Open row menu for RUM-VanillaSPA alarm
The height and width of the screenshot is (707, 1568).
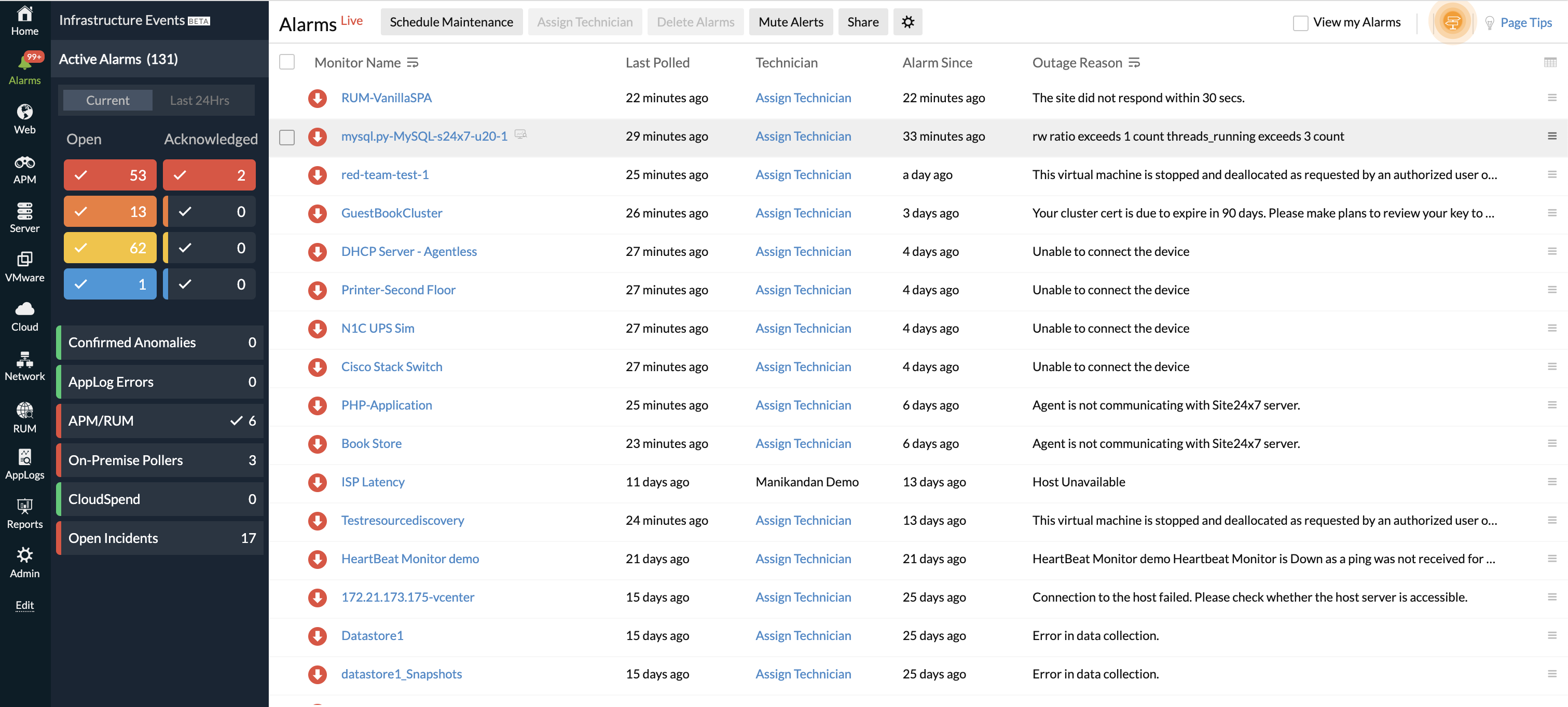pyautogui.click(x=1551, y=98)
